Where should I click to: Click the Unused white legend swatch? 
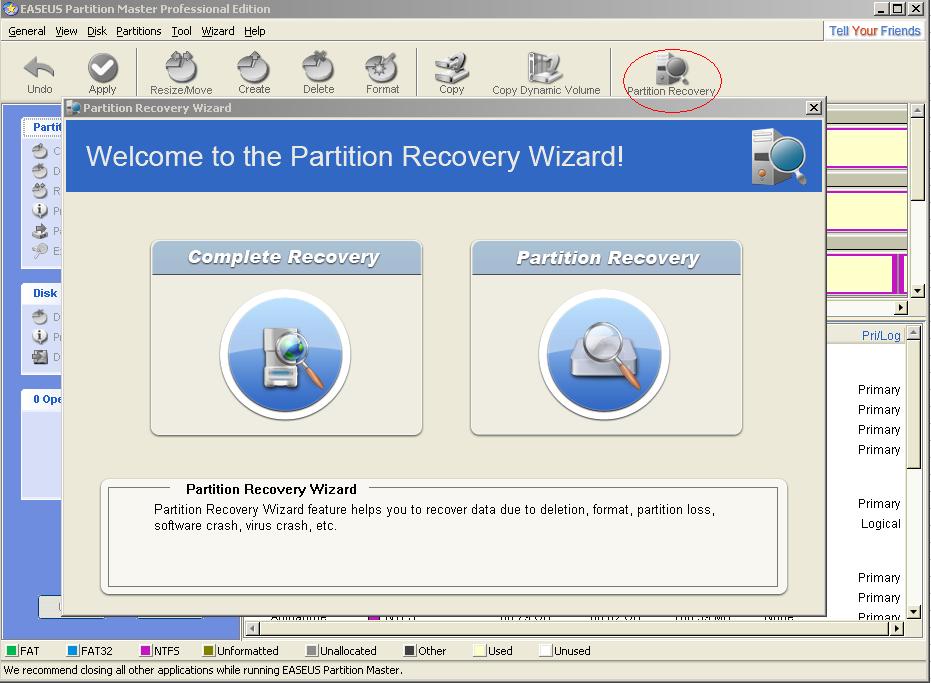[545, 650]
